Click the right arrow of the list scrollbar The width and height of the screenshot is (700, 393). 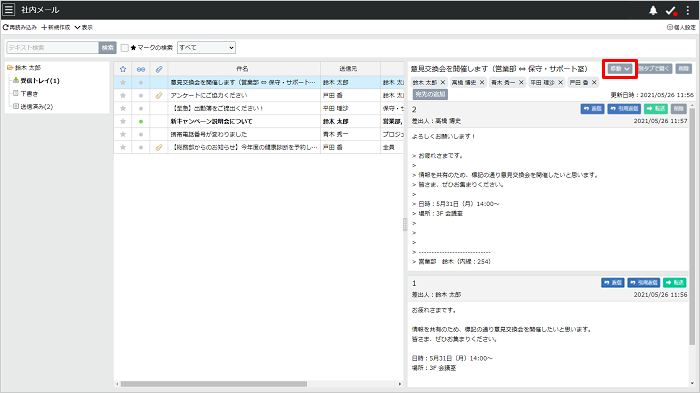400,384
